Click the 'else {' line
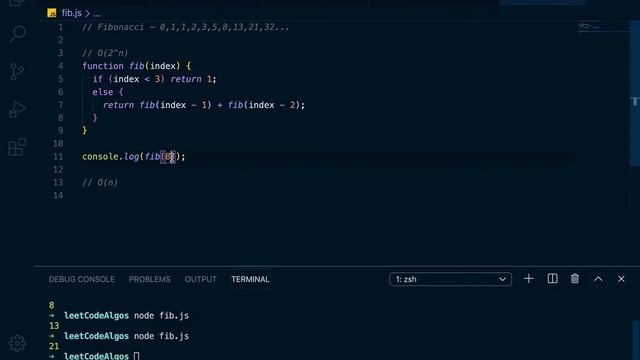Image resolution: width=640 pixels, height=360 pixels. (x=108, y=92)
